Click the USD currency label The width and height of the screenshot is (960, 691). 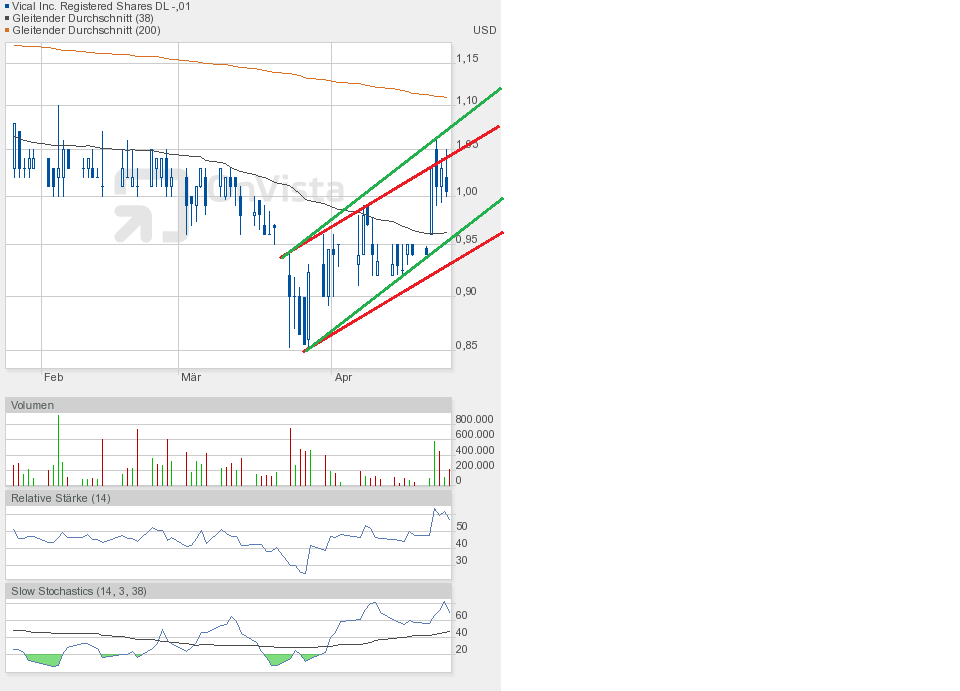[484, 30]
